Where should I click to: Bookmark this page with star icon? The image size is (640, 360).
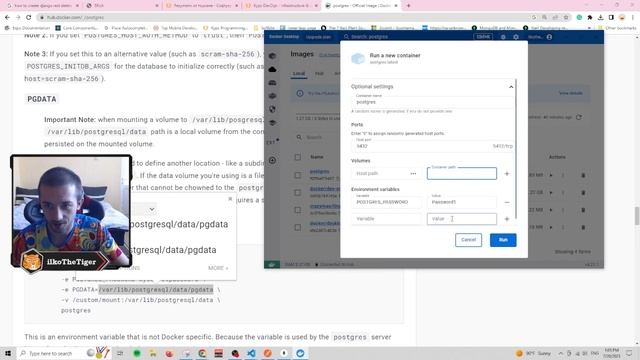[x=566, y=17]
